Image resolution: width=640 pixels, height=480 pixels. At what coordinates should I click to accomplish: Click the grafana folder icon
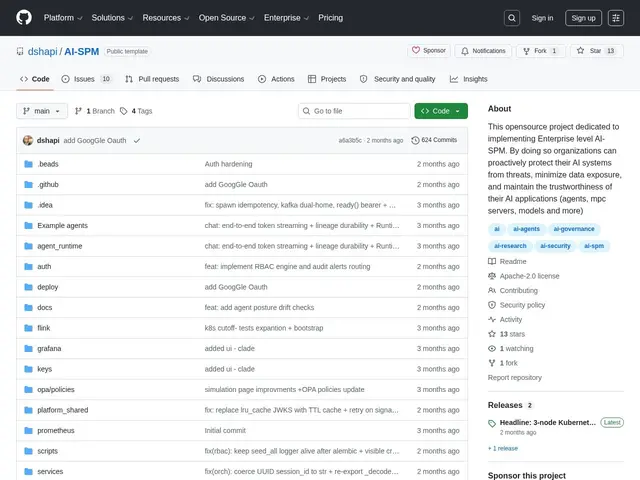[x=28, y=349]
